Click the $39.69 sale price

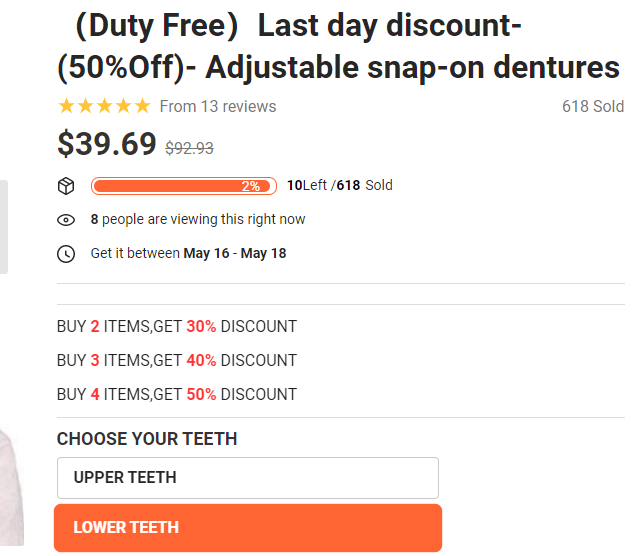(107, 144)
